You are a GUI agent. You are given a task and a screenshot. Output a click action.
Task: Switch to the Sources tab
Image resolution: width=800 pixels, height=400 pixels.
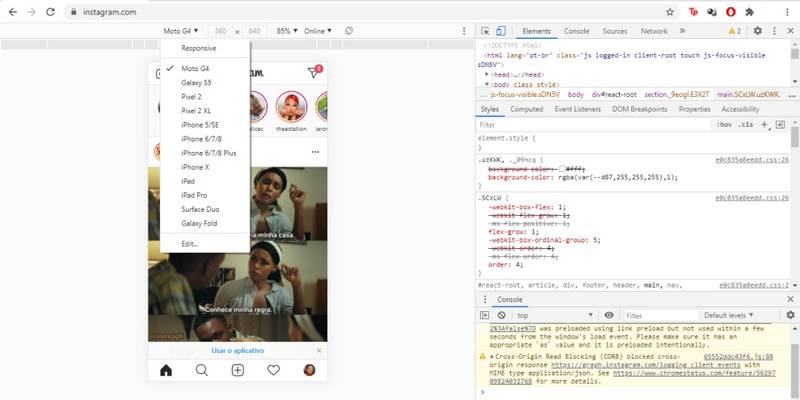(x=615, y=31)
